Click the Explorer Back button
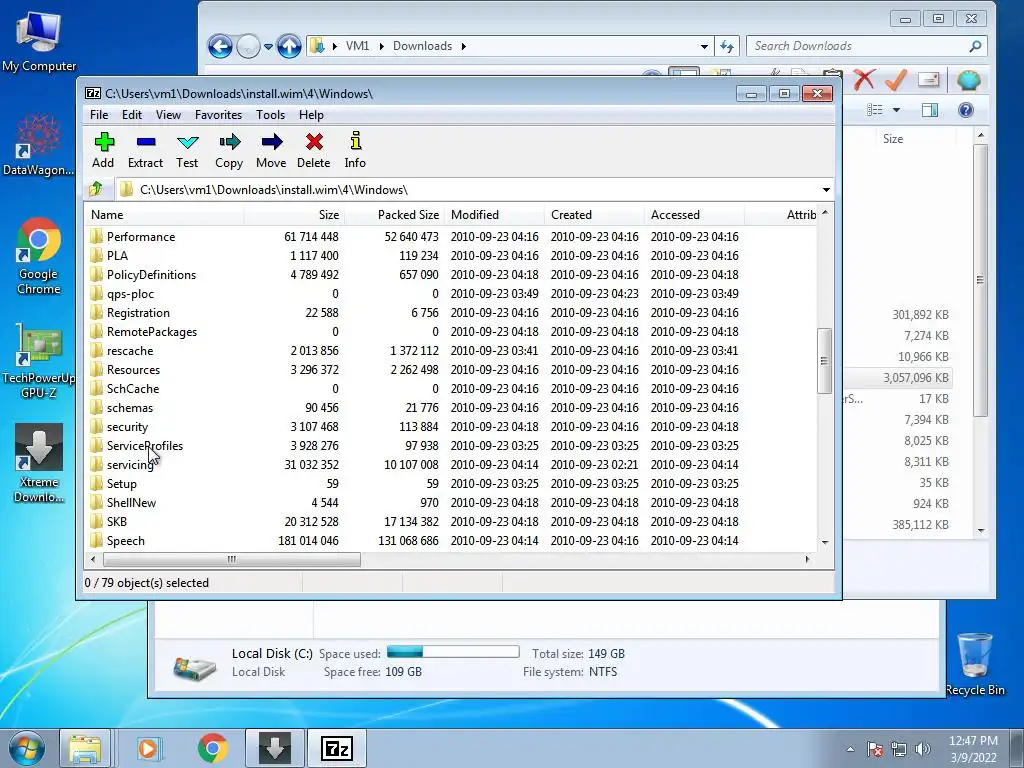Viewport: 1024px width, 768px height. click(220, 46)
